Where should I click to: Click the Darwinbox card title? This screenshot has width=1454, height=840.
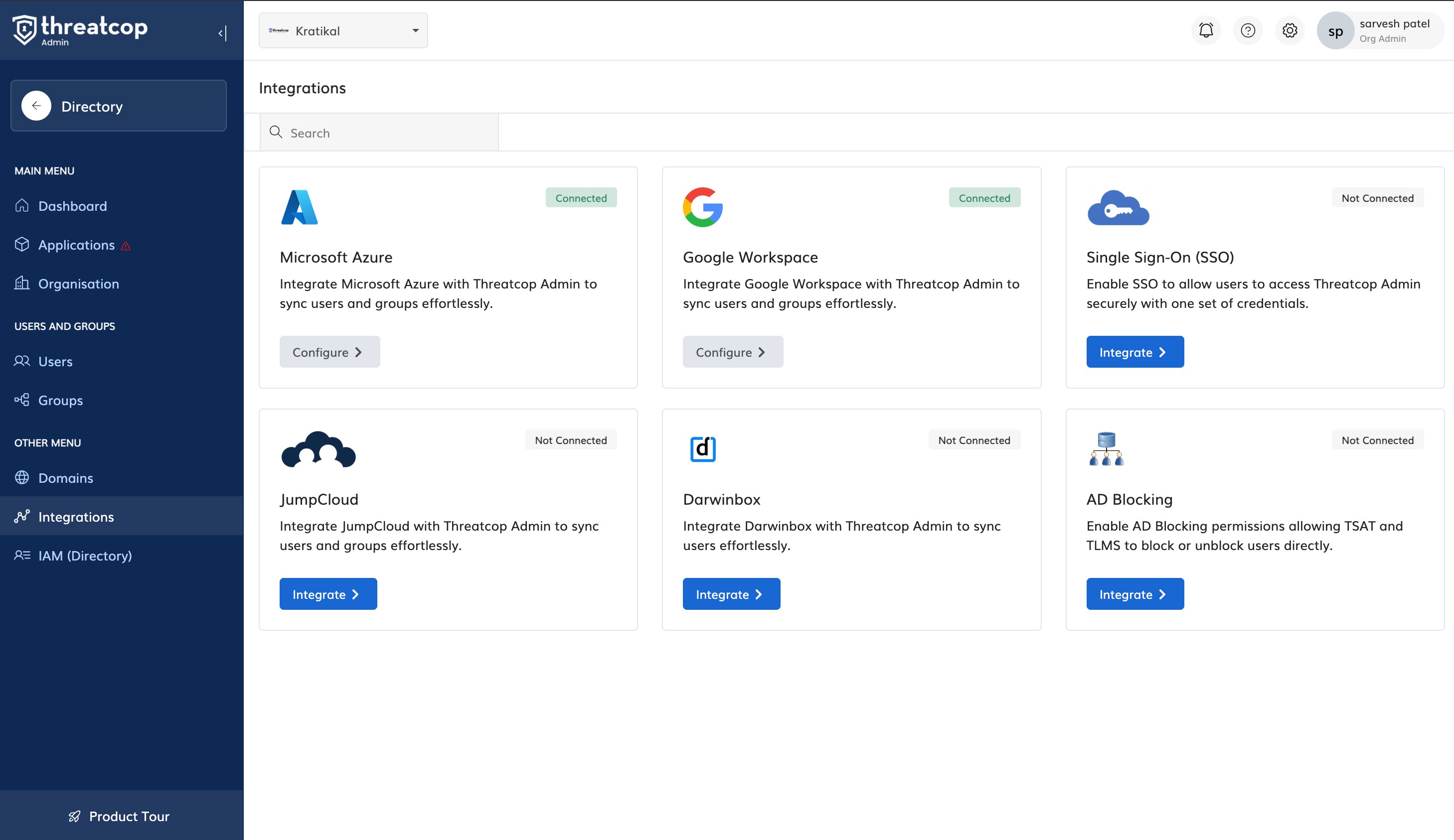click(721, 499)
